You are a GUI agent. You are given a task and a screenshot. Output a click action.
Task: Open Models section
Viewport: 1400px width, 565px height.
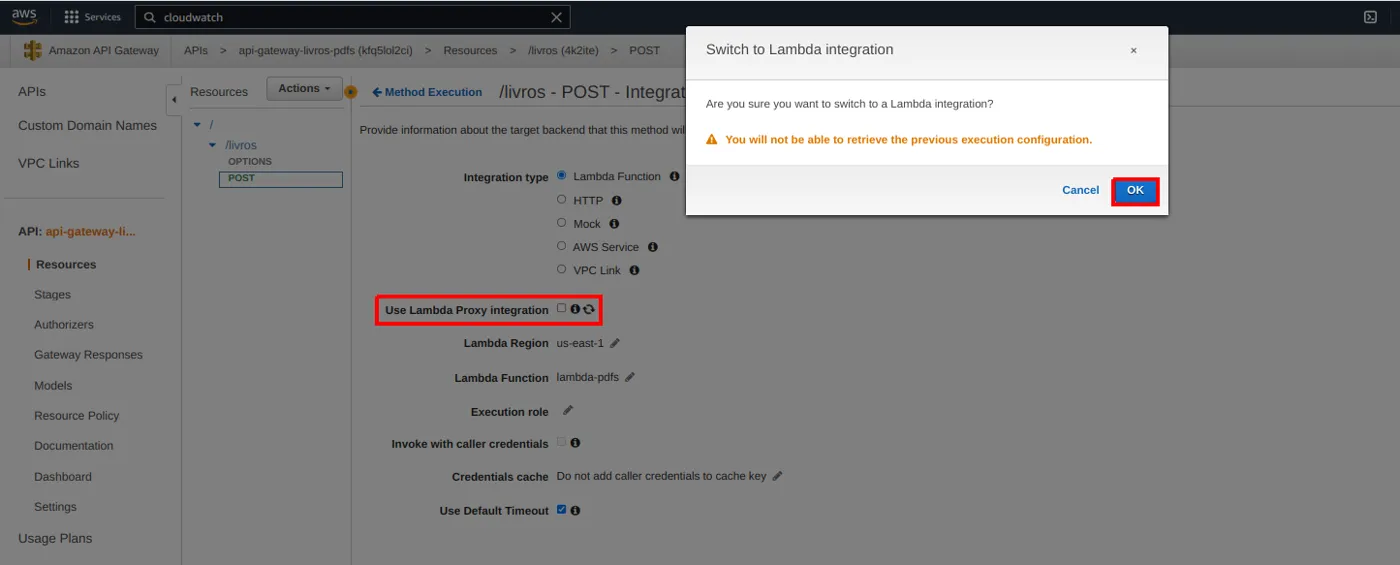click(x=53, y=386)
